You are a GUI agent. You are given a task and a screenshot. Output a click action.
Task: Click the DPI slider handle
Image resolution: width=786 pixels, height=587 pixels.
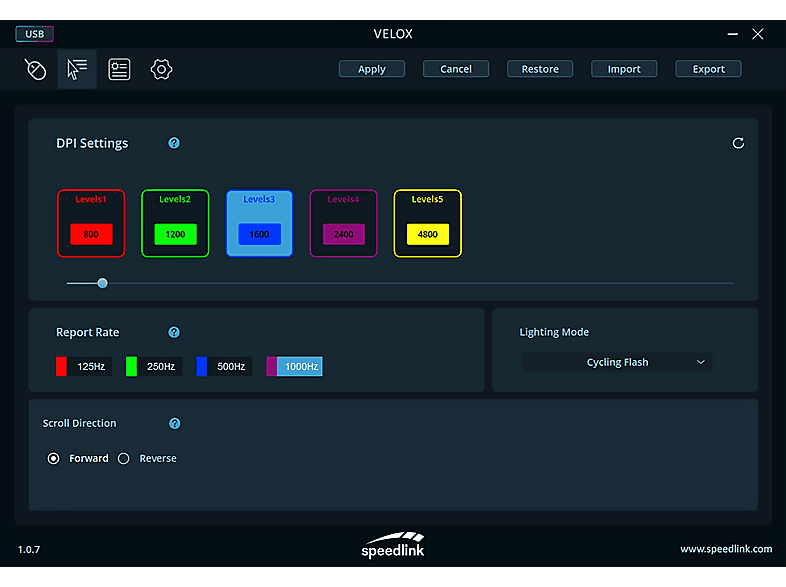[x=102, y=283]
